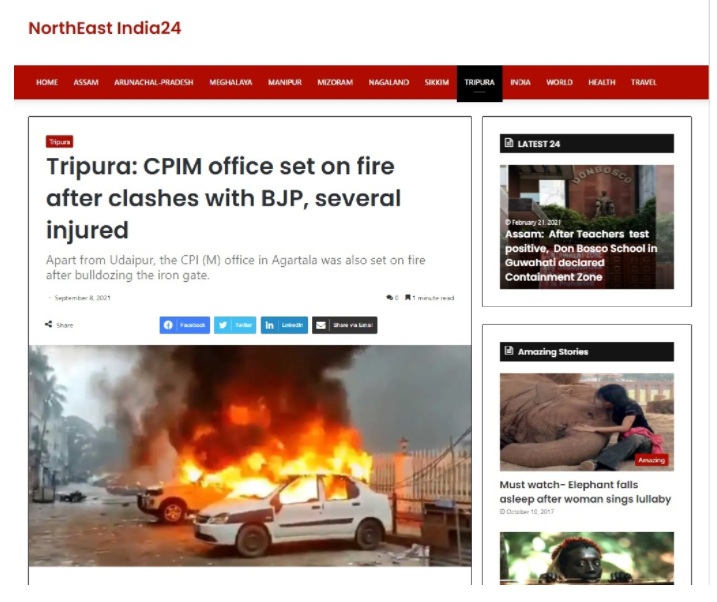717x602 pixels.
Task: Share the article on LinkedIn
Action: (284, 325)
